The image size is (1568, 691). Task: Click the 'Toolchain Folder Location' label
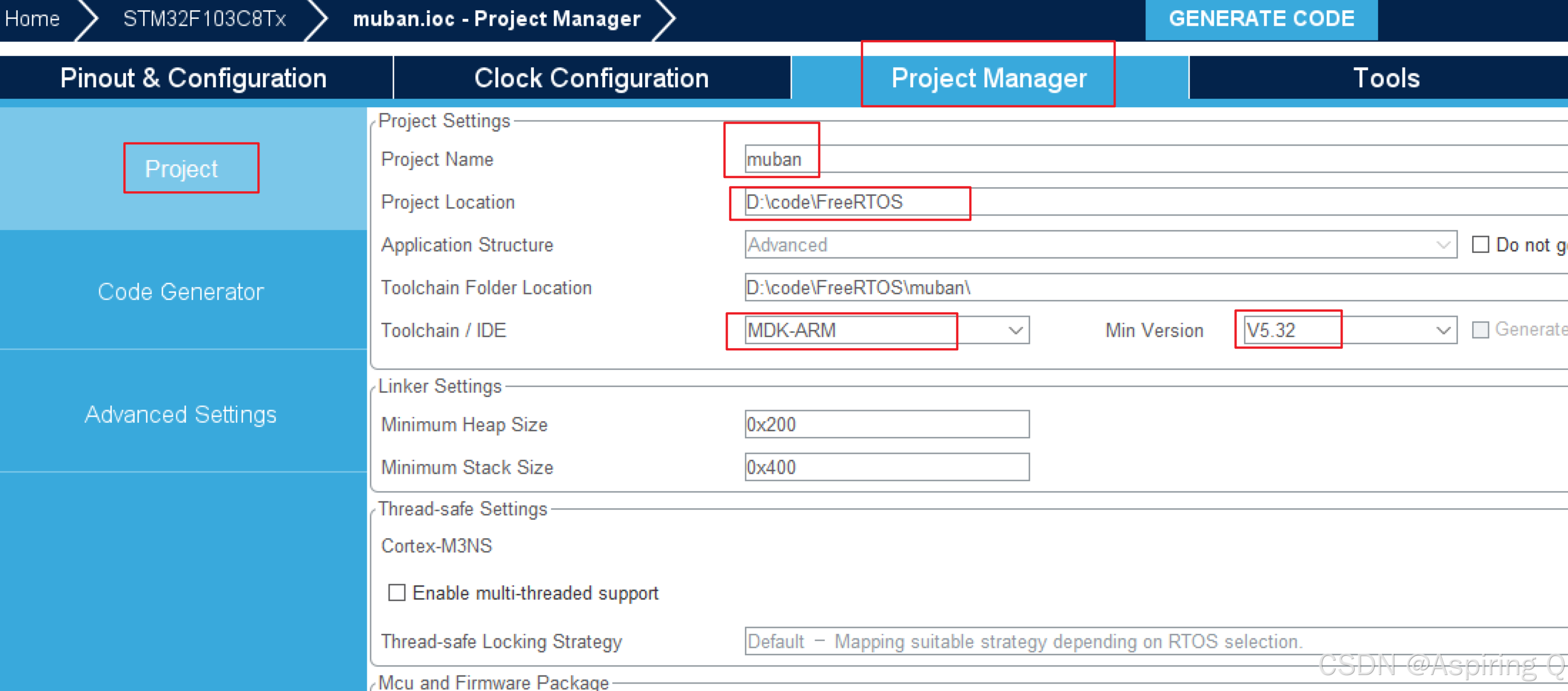click(x=487, y=288)
